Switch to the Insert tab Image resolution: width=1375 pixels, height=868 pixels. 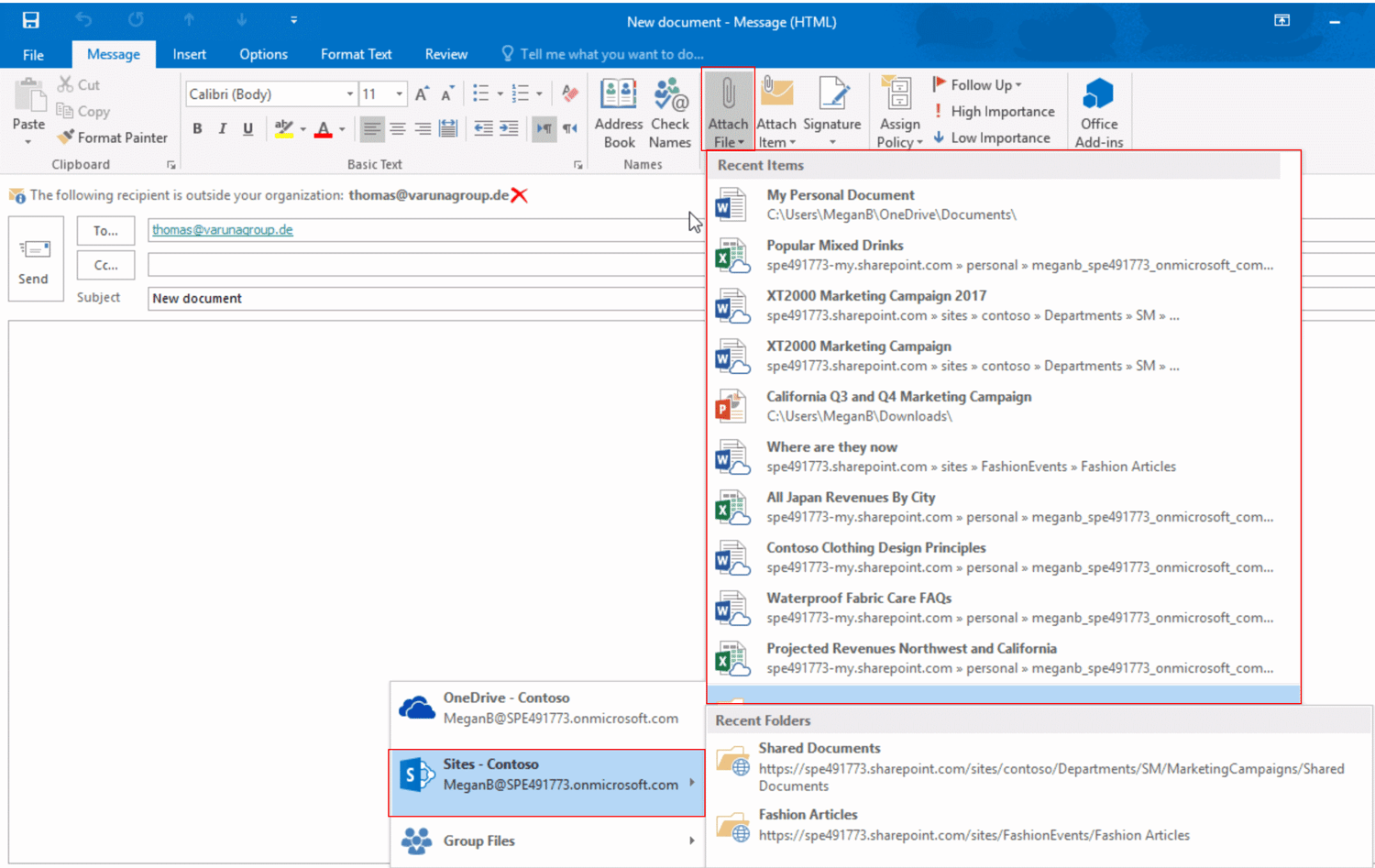(189, 54)
